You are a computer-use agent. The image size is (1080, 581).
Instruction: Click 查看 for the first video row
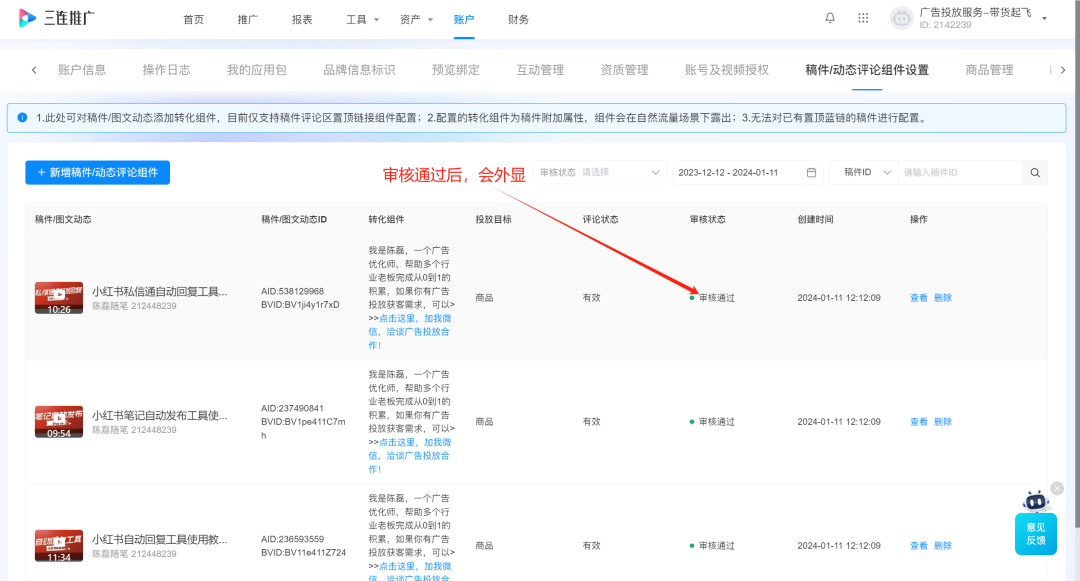tap(918, 298)
